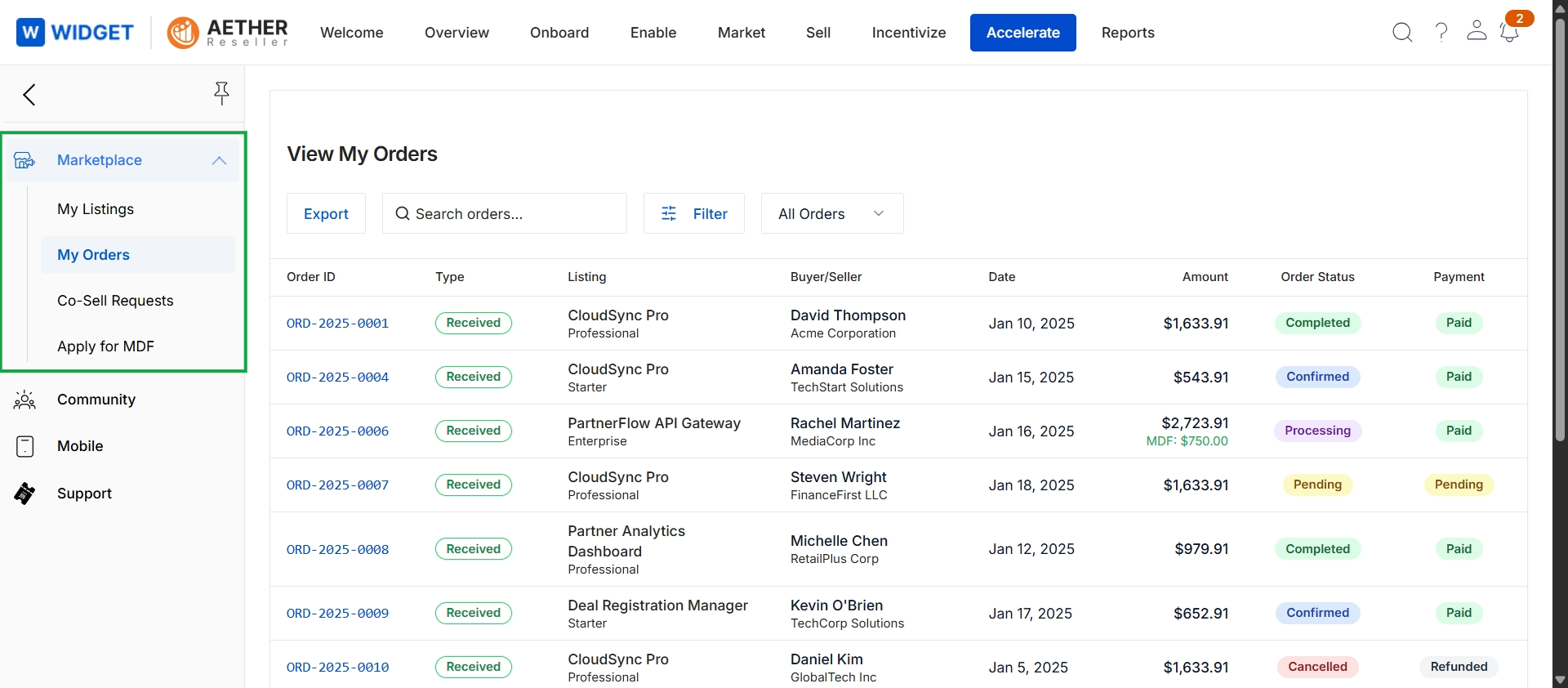The image size is (1568, 688).
Task: Focus the Search orders field
Action: pyautogui.click(x=505, y=213)
